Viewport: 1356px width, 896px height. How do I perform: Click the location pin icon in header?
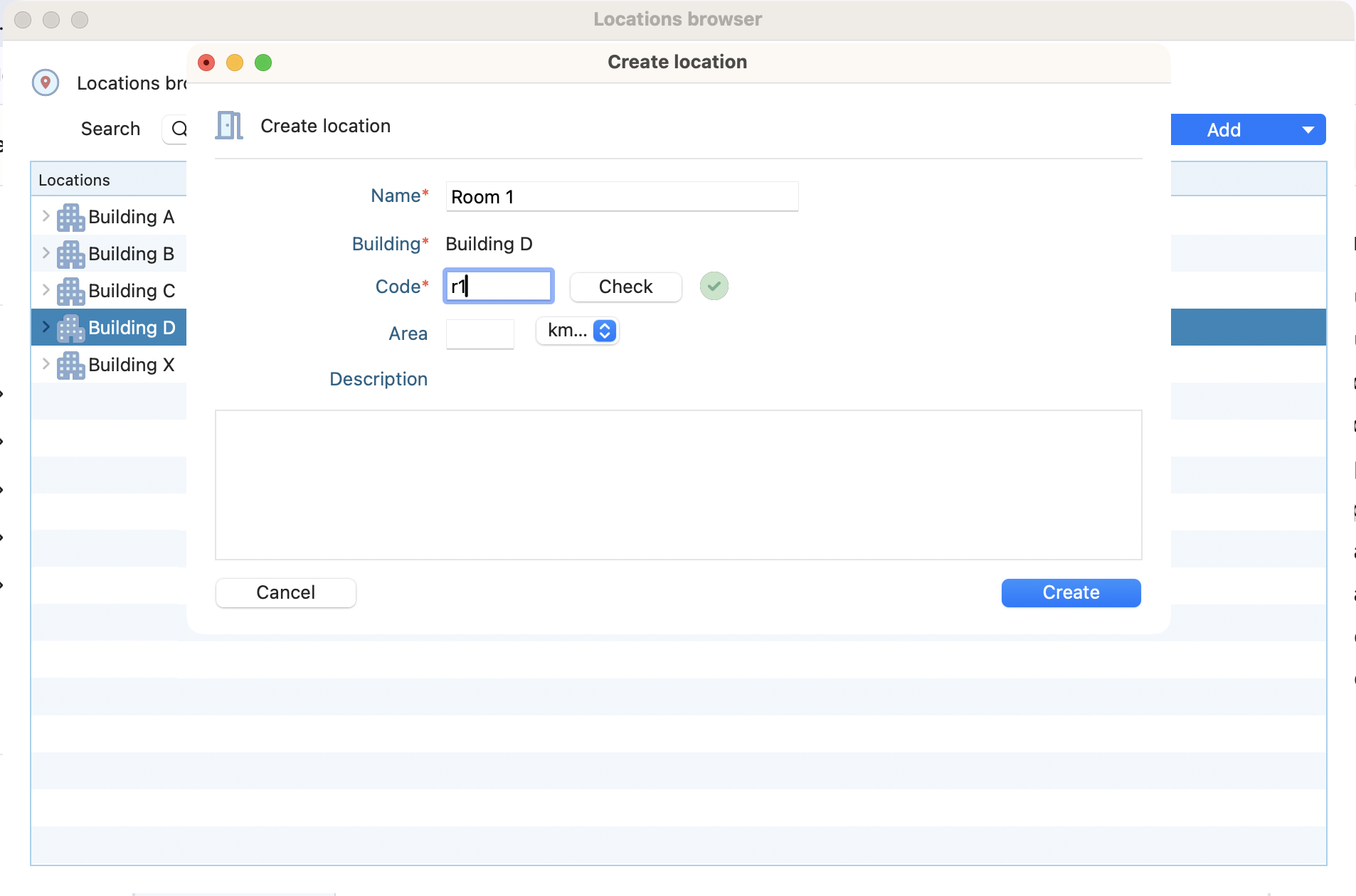click(46, 82)
